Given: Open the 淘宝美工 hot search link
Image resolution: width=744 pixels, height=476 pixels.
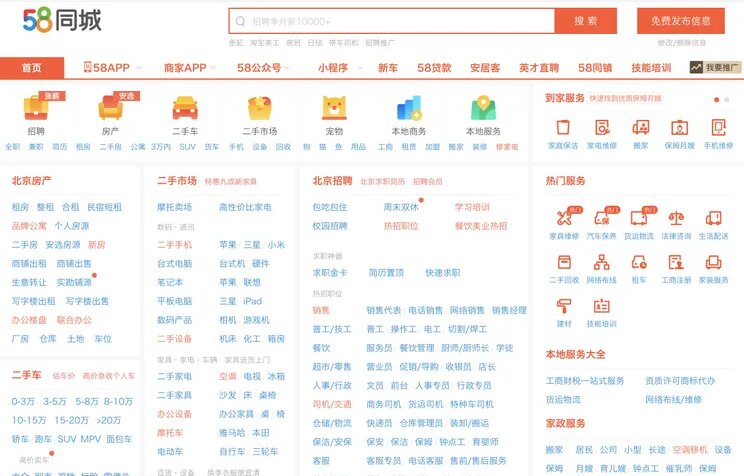Looking at the screenshot, I should [265, 43].
